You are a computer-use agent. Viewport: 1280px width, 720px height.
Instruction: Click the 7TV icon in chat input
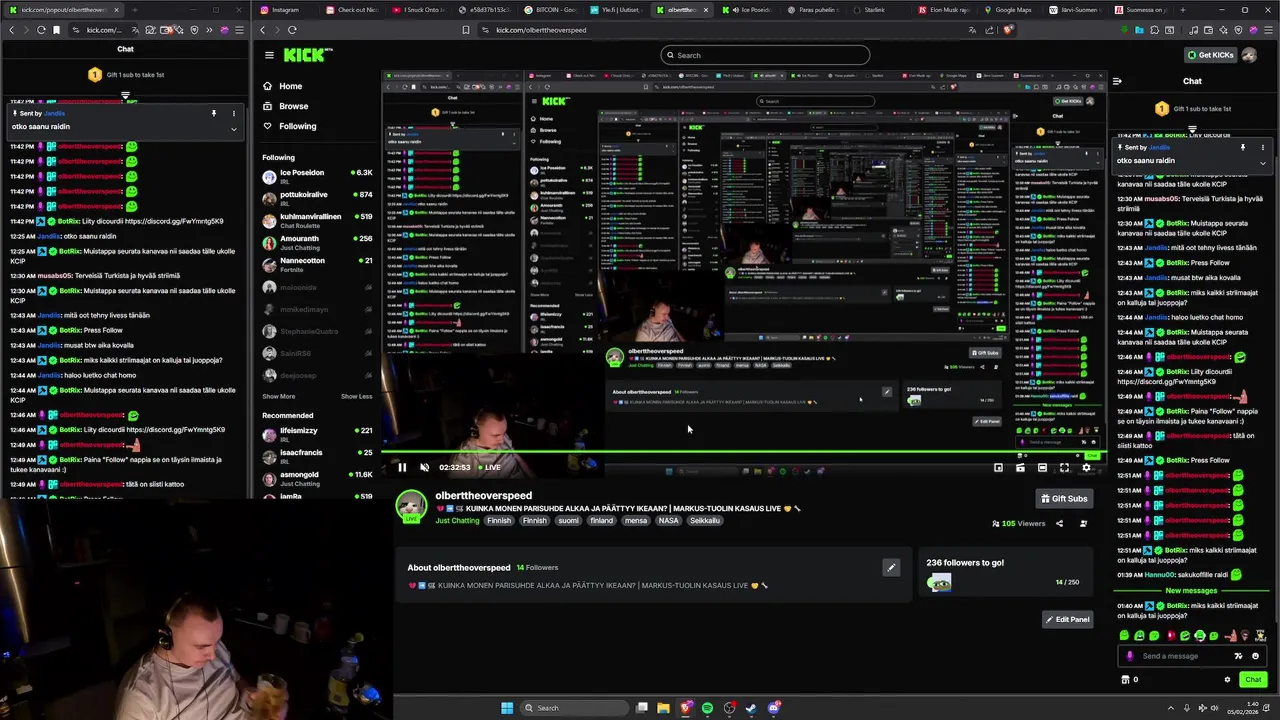coord(1238,656)
